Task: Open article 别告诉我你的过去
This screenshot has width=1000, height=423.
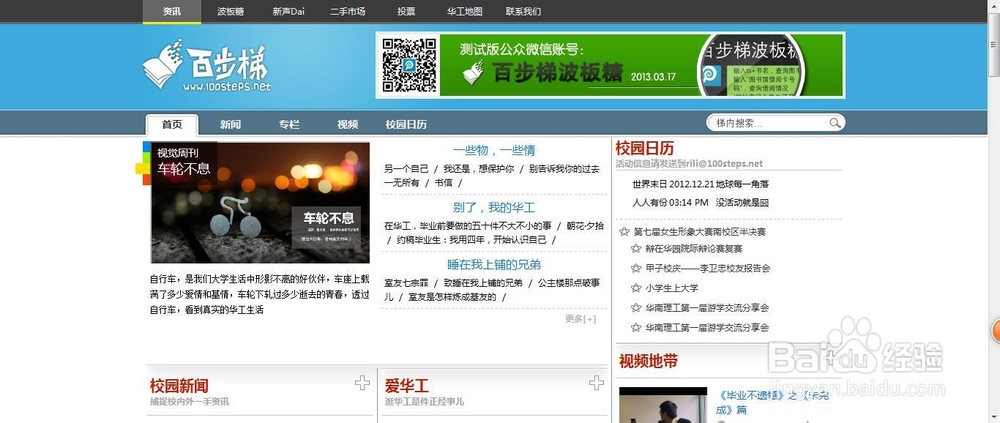Action: 564,169
